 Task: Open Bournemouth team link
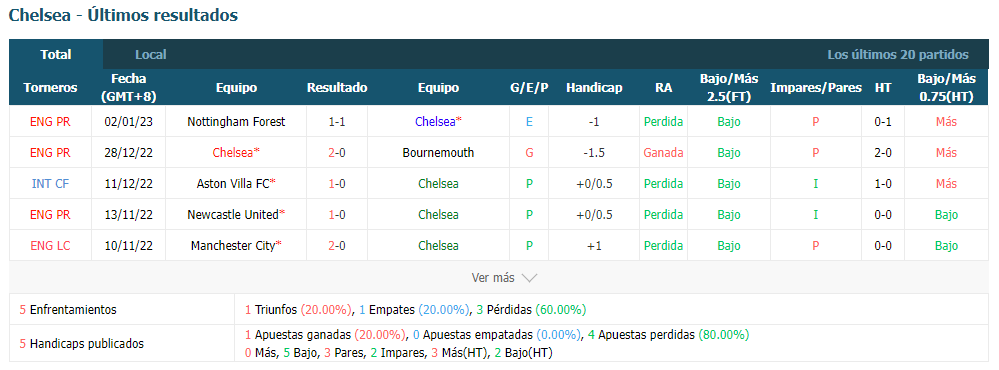pos(438,153)
